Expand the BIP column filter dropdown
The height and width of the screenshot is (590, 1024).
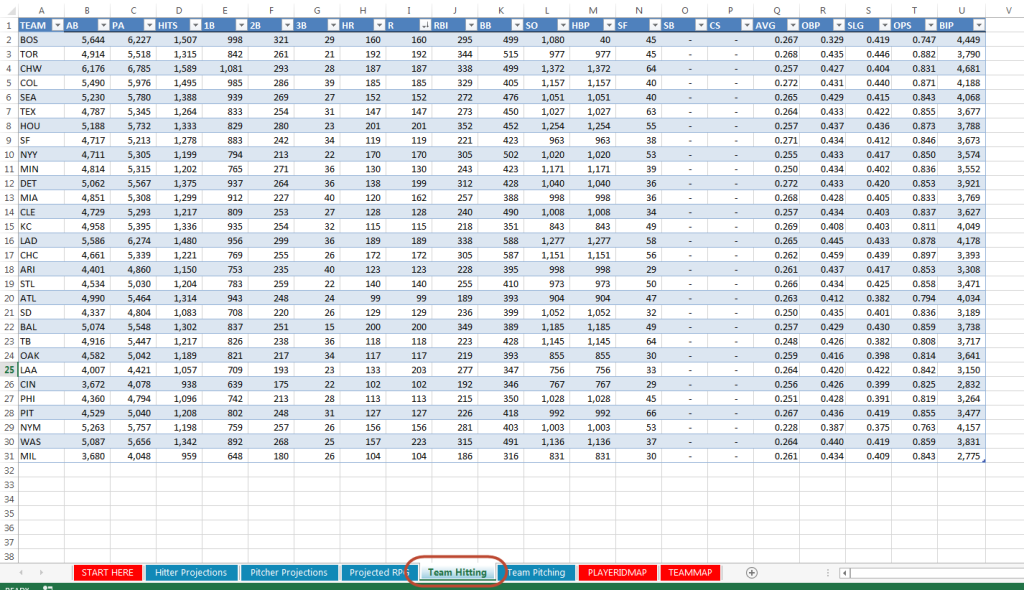click(977, 24)
